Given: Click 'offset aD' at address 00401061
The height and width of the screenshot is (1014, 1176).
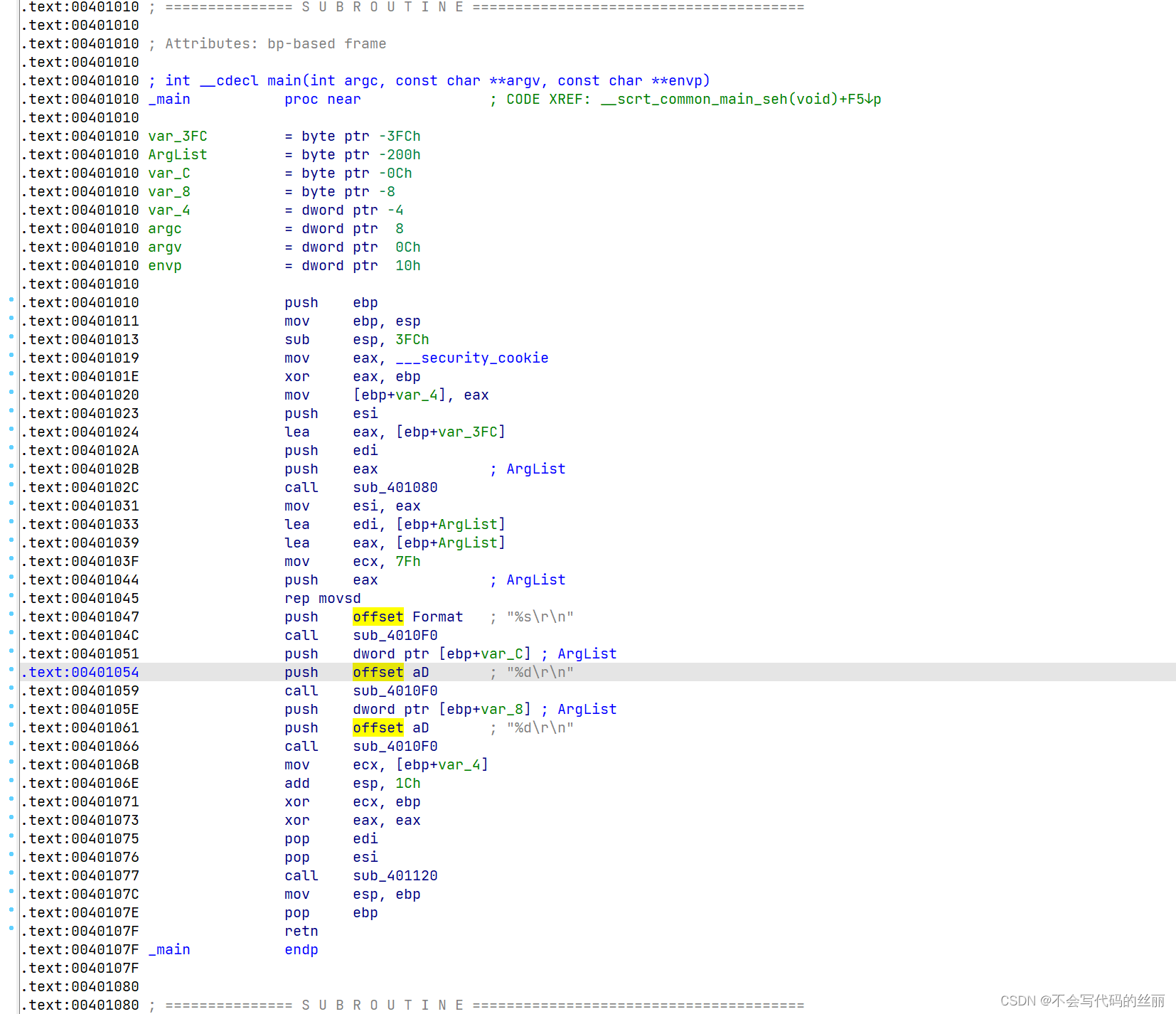Looking at the screenshot, I should tap(391, 727).
